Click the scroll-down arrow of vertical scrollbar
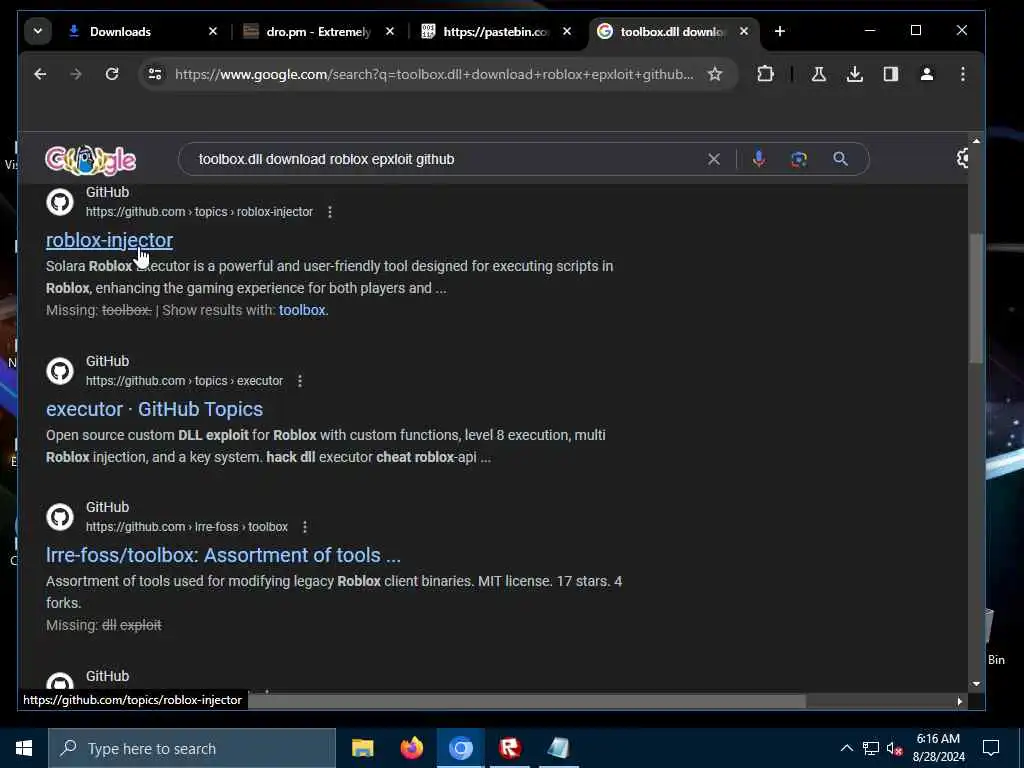The image size is (1024, 768). (x=976, y=684)
